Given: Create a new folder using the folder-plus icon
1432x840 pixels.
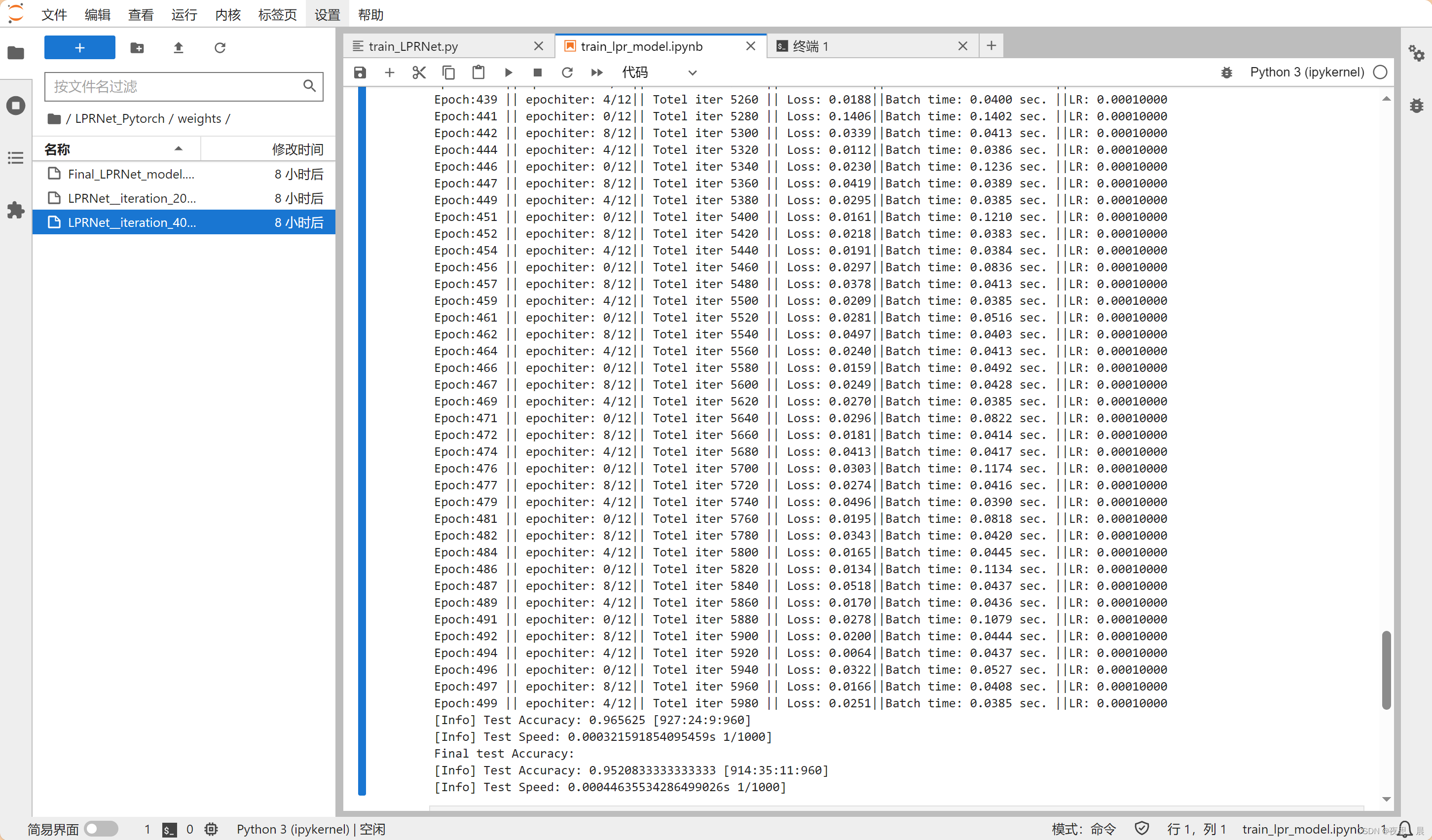Looking at the screenshot, I should (x=137, y=48).
